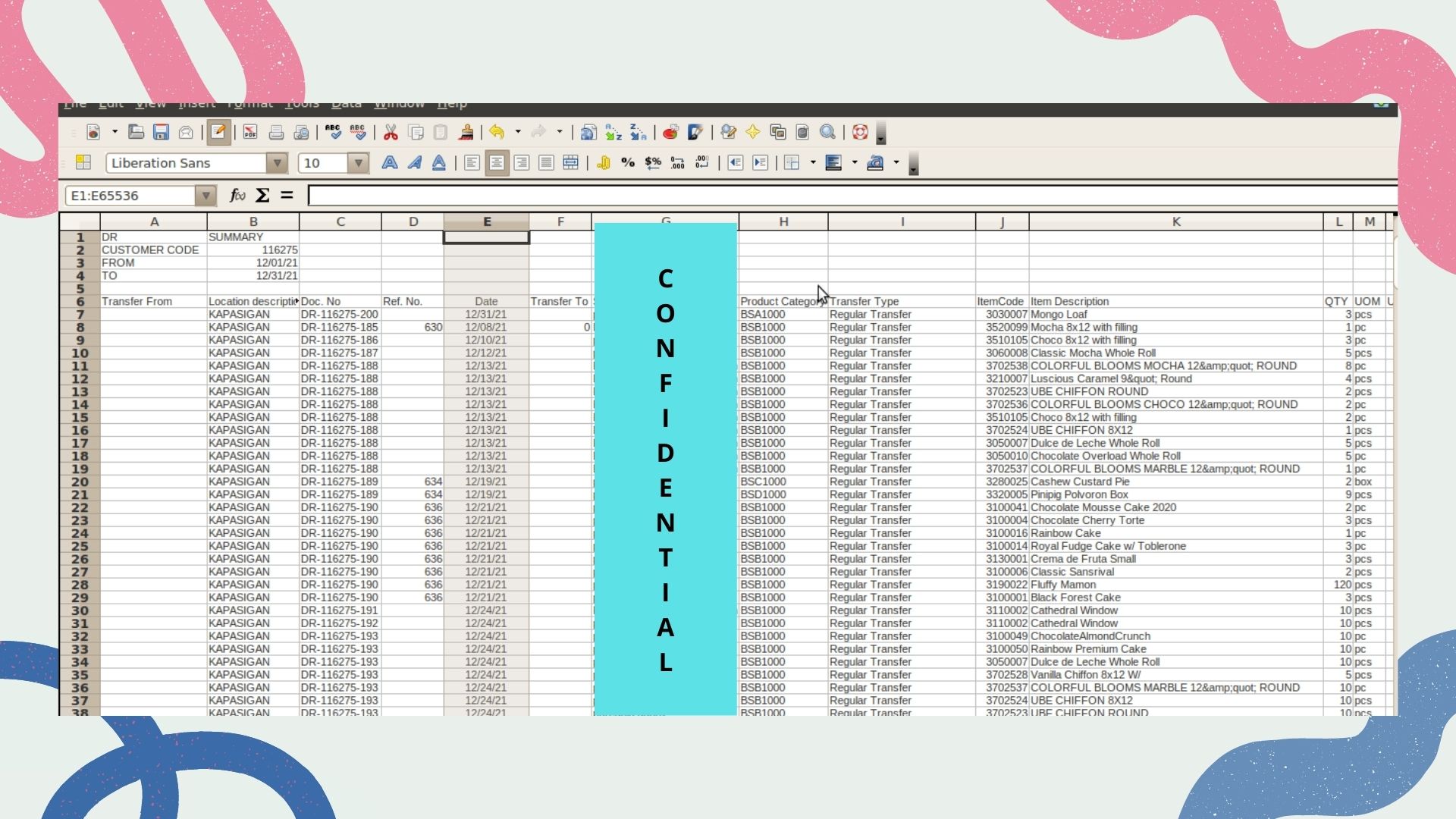Export directly as PDF

click(250, 133)
